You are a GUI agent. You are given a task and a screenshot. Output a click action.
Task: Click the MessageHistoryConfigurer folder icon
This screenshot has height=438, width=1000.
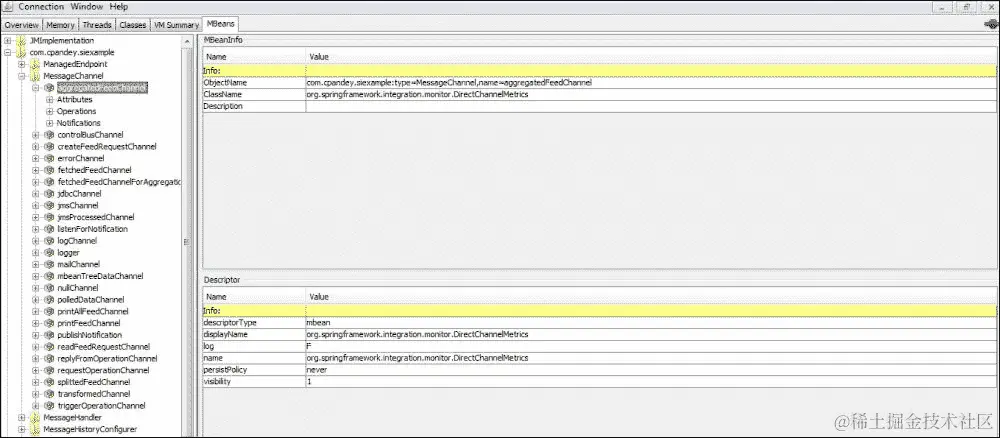pyautogui.click(x=35, y=429)
